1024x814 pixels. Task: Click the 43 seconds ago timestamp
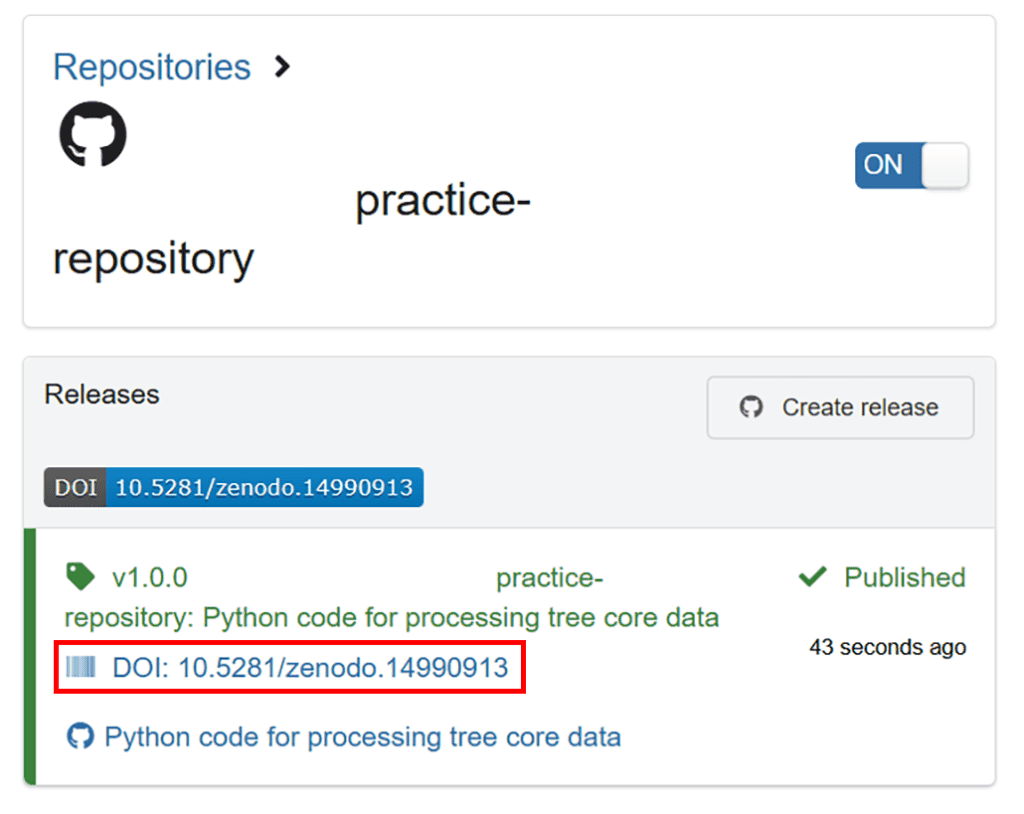[888, 647]
